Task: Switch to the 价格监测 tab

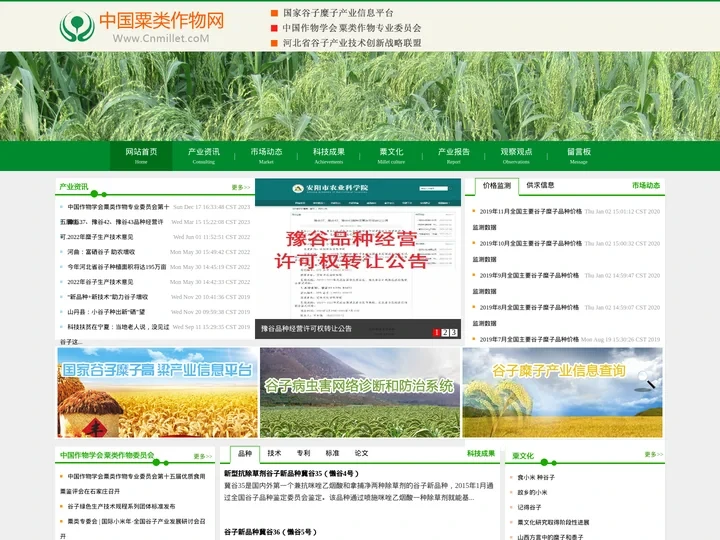Action: (x=496, y=186)
